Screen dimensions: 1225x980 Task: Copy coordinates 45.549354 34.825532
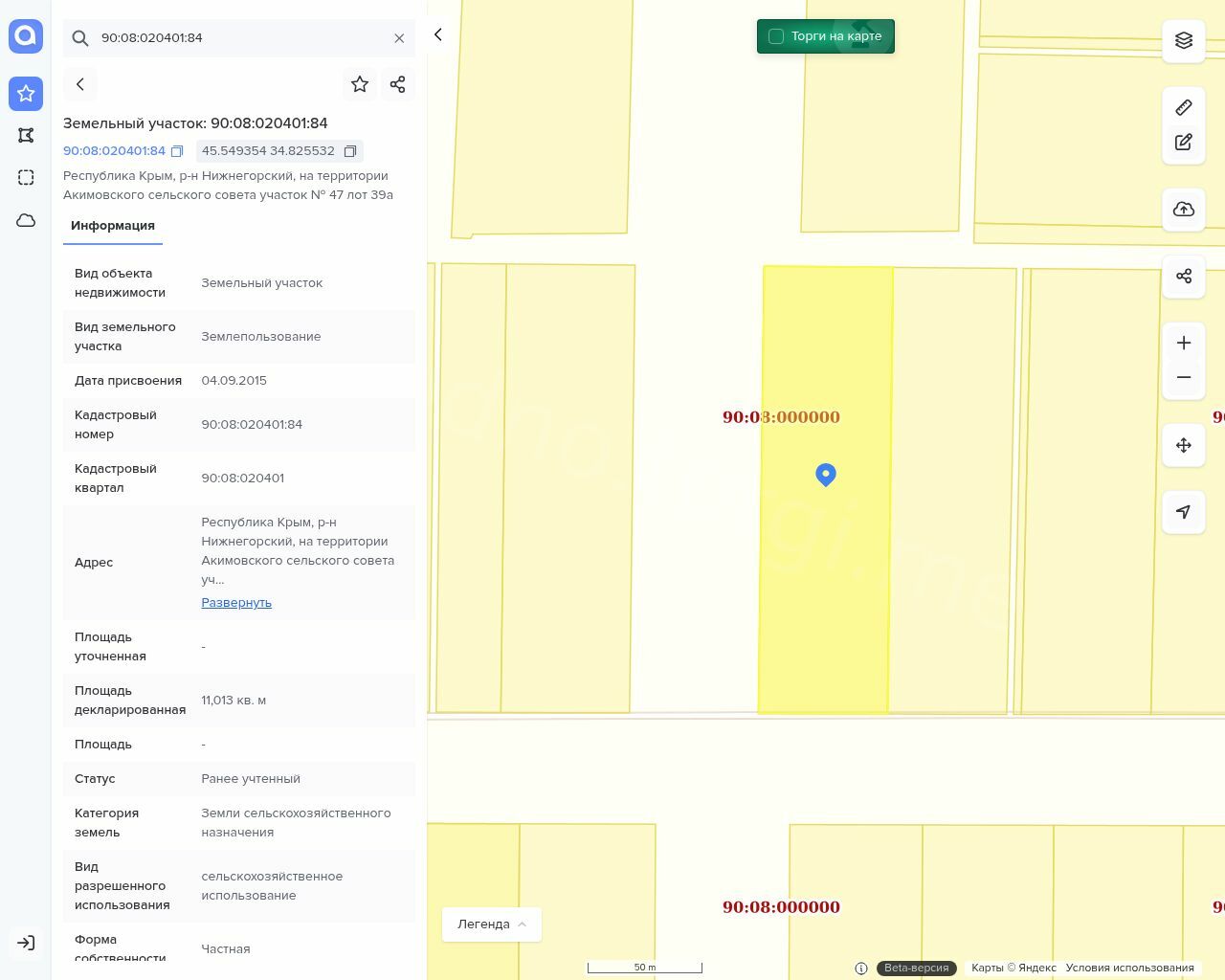pyautogui.click(x=350, y=151)
